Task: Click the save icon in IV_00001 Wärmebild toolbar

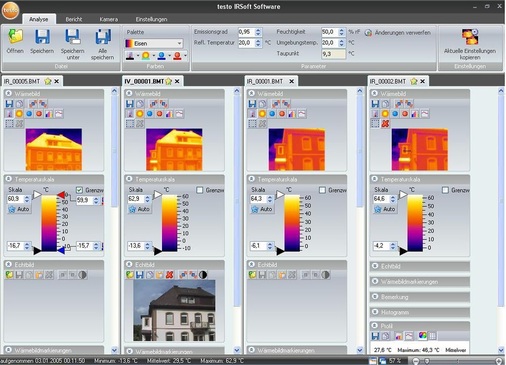Action: coord(130,104)
